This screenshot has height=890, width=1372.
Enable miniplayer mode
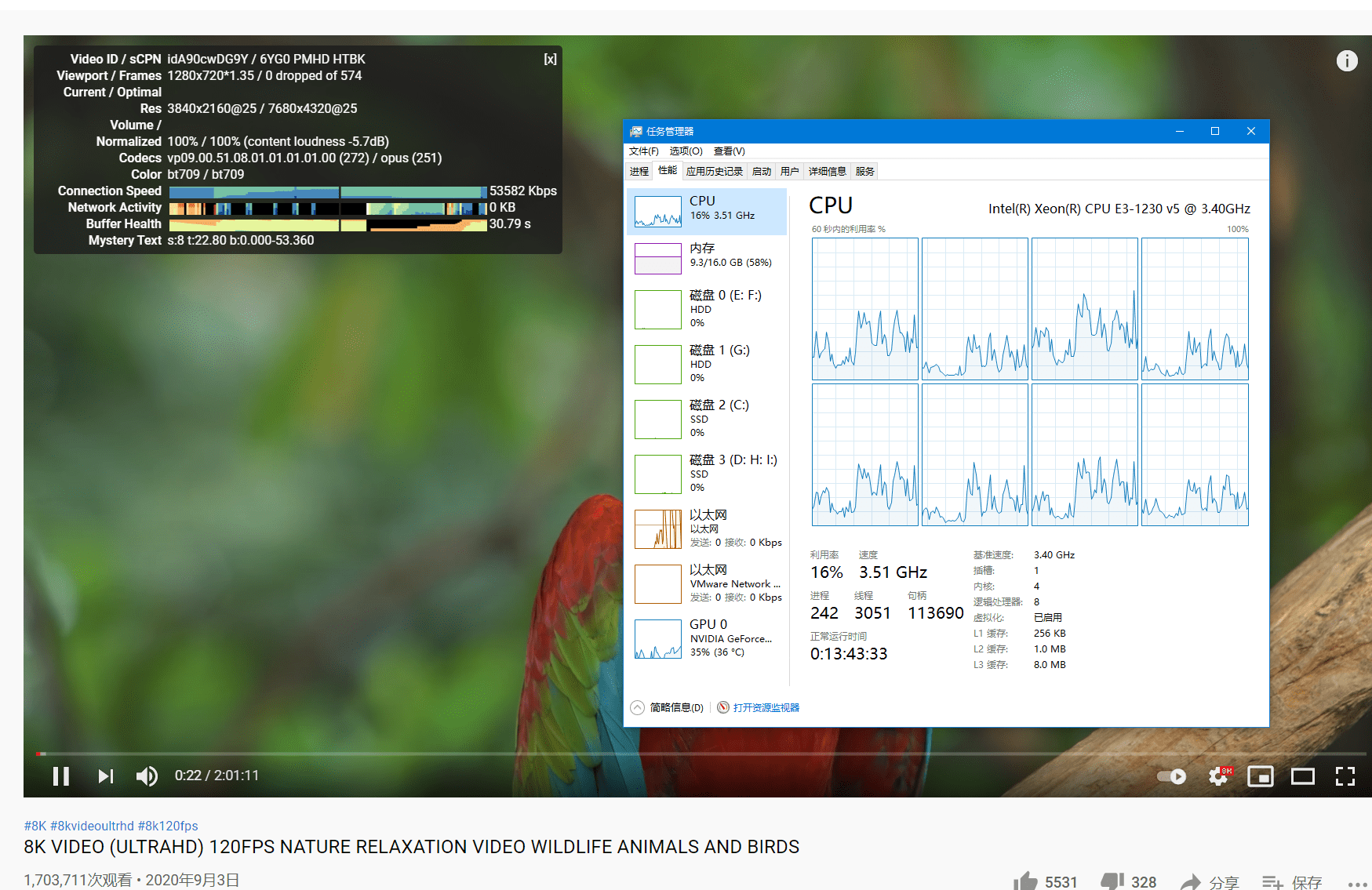coord(1261,776)
